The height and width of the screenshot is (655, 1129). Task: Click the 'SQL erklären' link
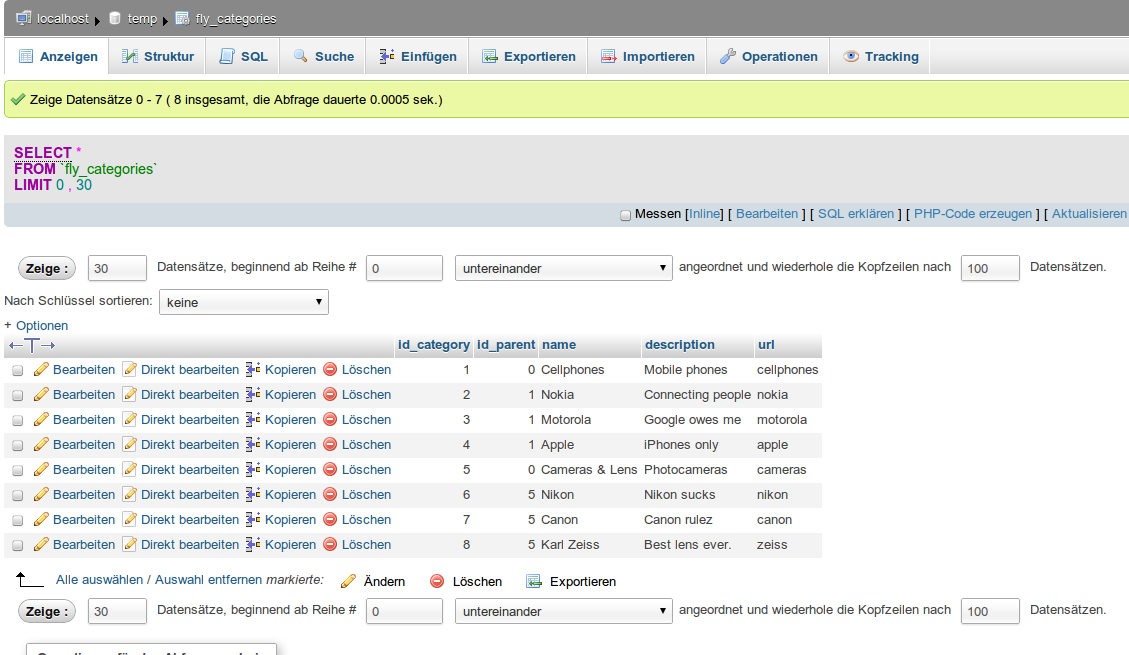coord(856,214)
